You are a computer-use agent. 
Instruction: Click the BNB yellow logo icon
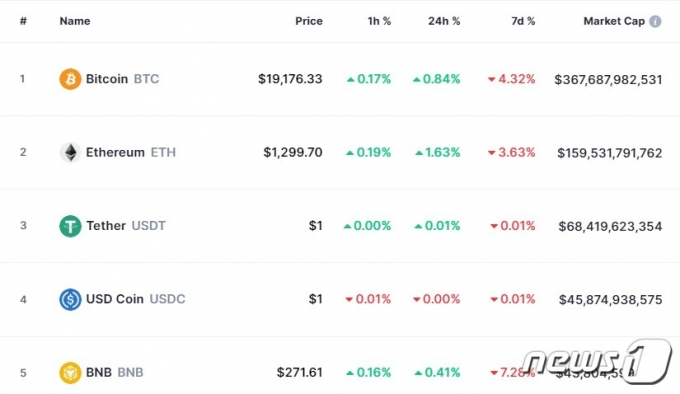[x=70, y=373]
